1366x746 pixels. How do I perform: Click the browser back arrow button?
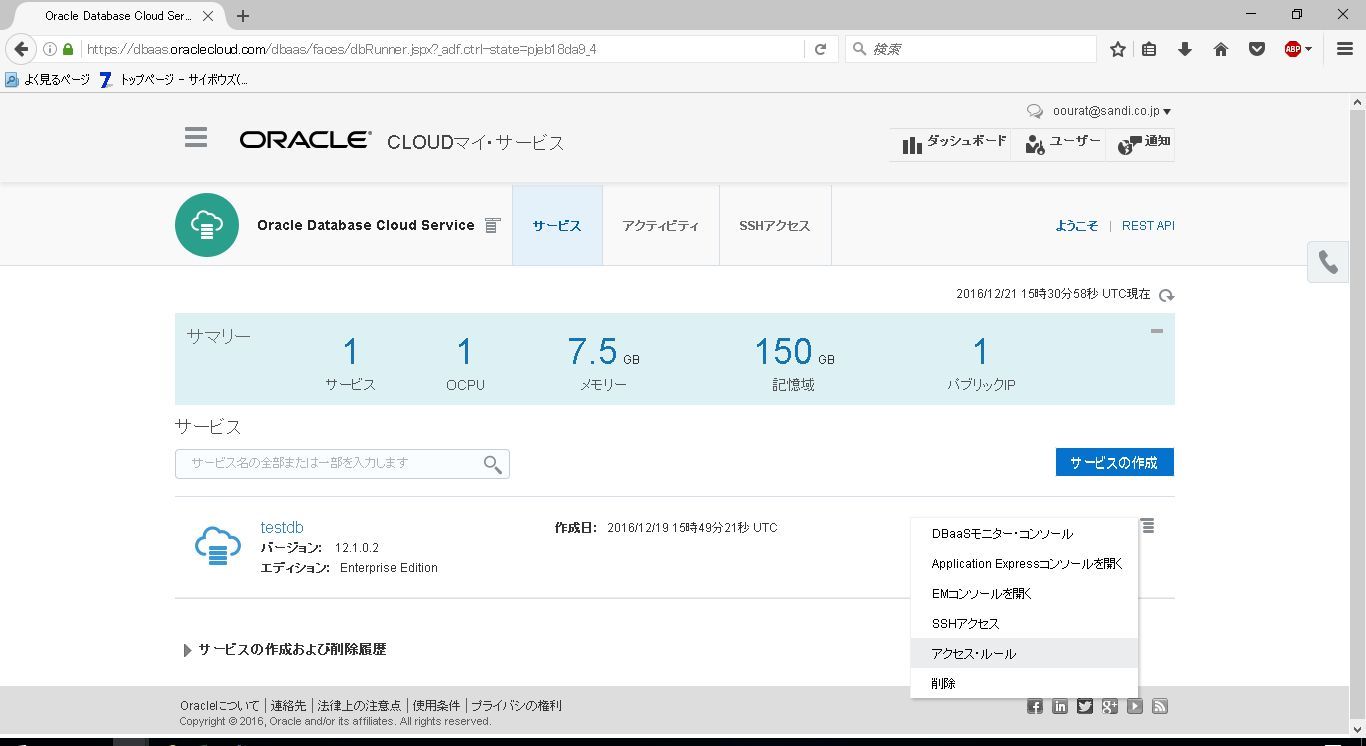tap(22, 49)
